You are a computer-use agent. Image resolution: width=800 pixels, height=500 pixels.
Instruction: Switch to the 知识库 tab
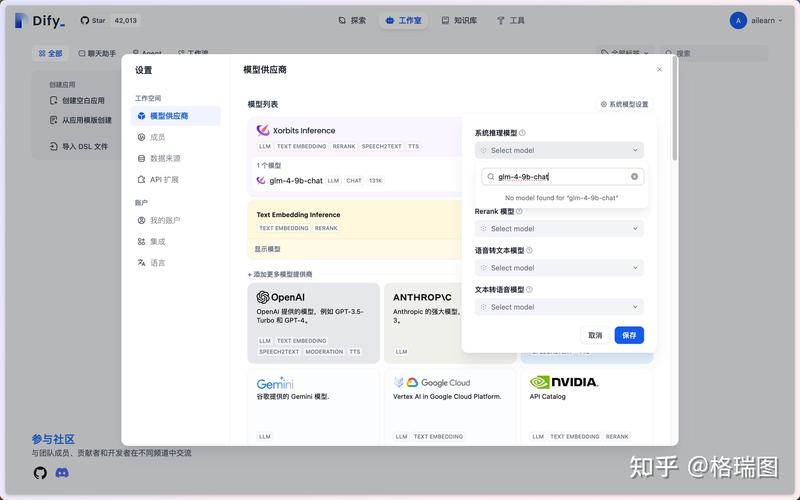(x=459, y=20)
